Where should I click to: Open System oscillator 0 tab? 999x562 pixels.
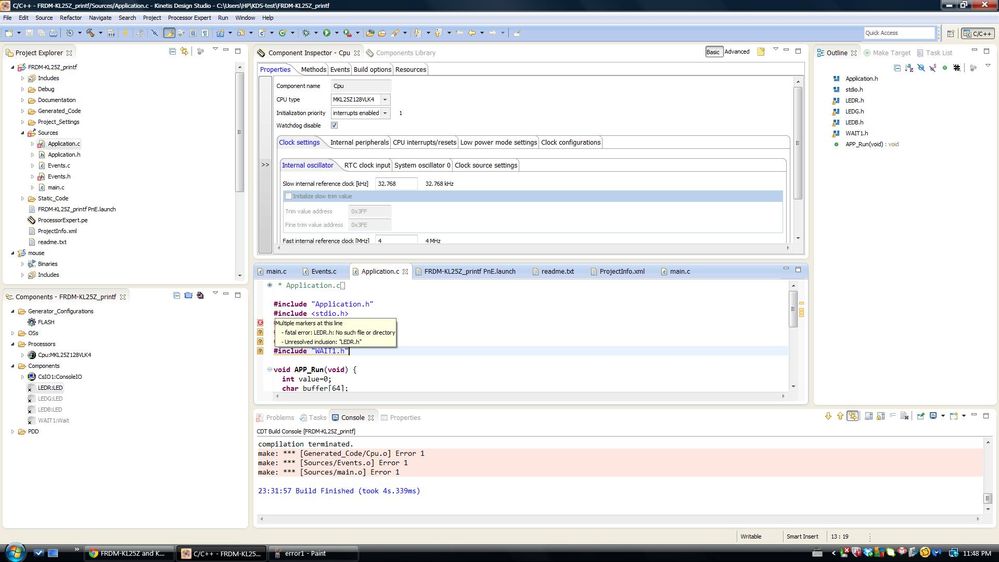422,165
